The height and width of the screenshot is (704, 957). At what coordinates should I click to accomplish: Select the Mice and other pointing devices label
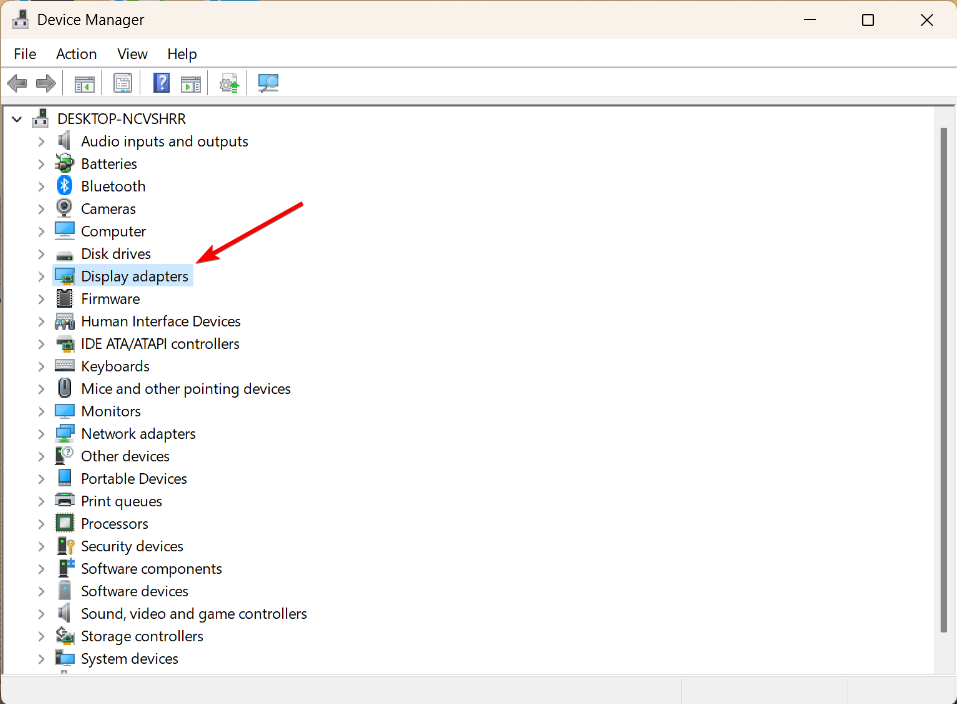pyautogui.click(x=186, y=389)
